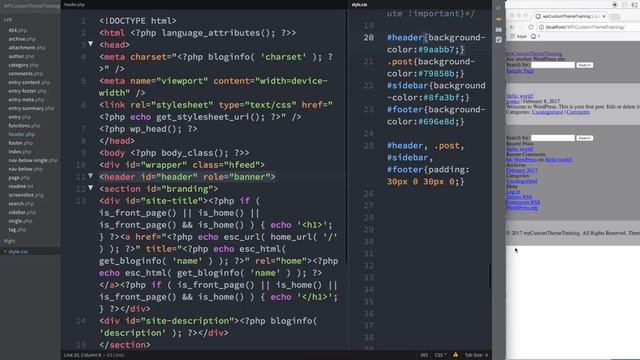Open the CSS language mode dropdown

pyautogui.click(x=440, y=355)
